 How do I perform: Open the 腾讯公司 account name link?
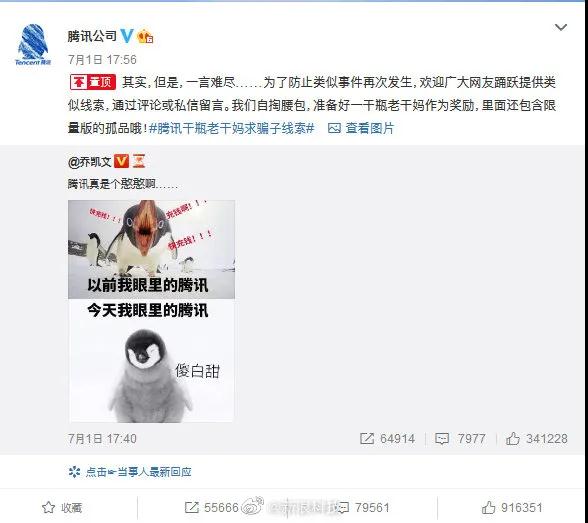pos(92,36)
